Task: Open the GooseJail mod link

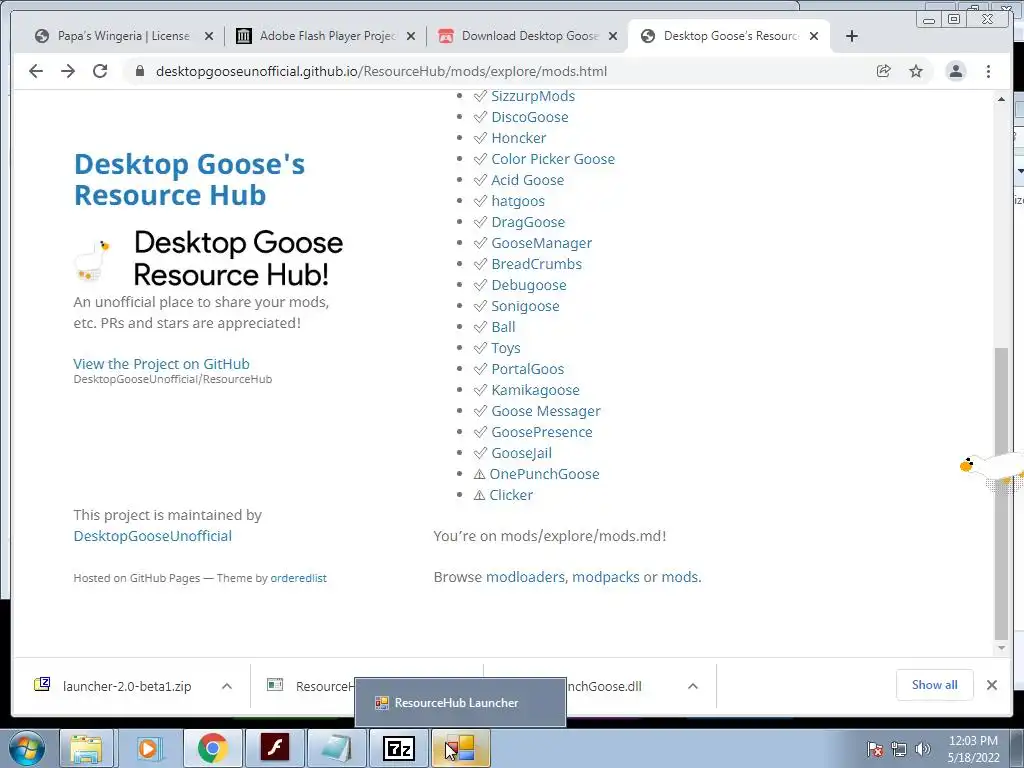Action: pos(521,453)
